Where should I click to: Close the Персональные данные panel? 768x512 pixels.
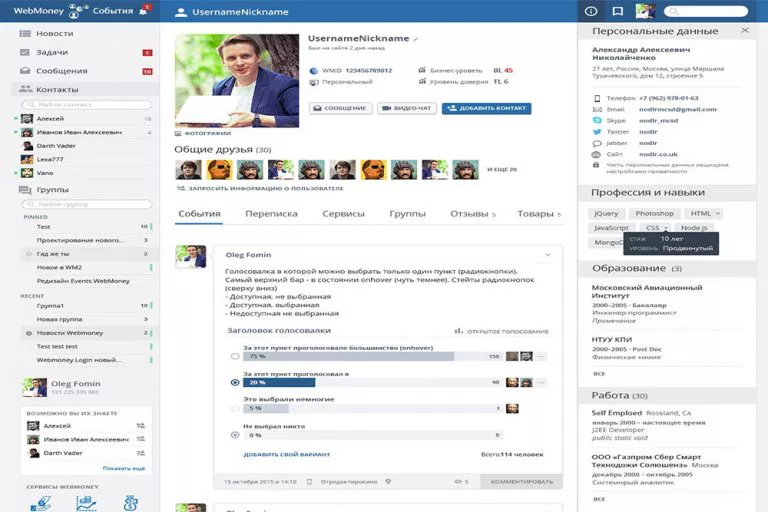745,30
